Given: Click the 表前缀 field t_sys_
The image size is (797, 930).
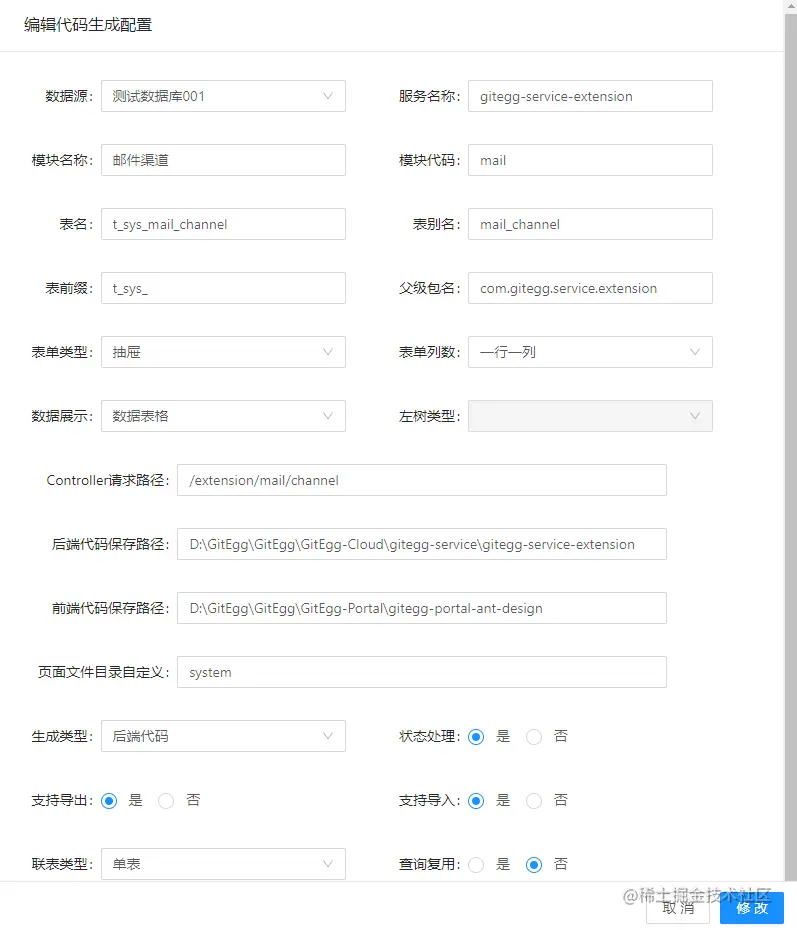Looking at the screenshot, I should pyautogui.click(x=223, y=288).
